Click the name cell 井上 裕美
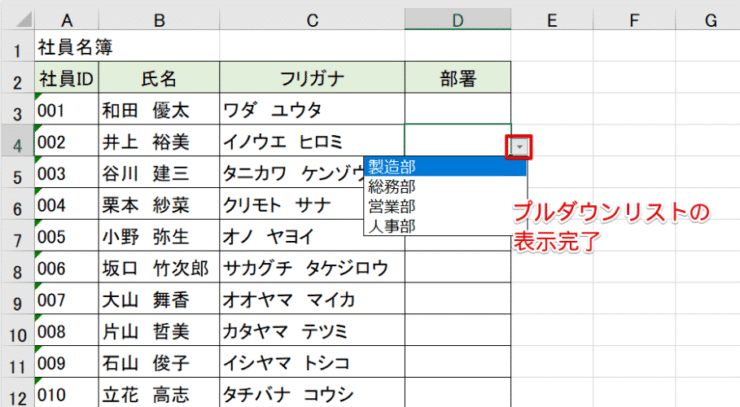 click(x=159, y=141)
